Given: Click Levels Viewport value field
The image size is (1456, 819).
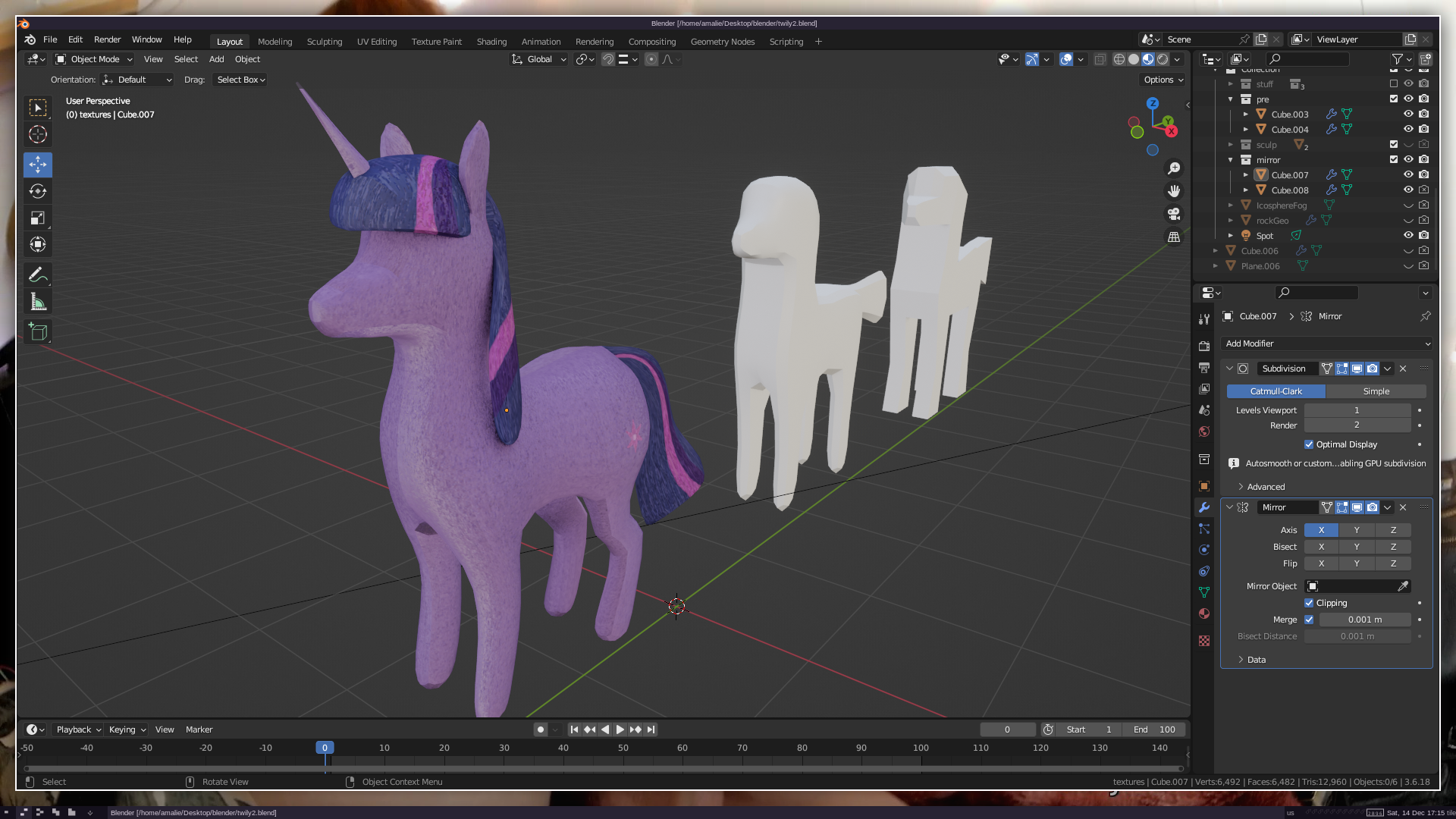Looking at the screenshot, I should (x=1357, y=410).
